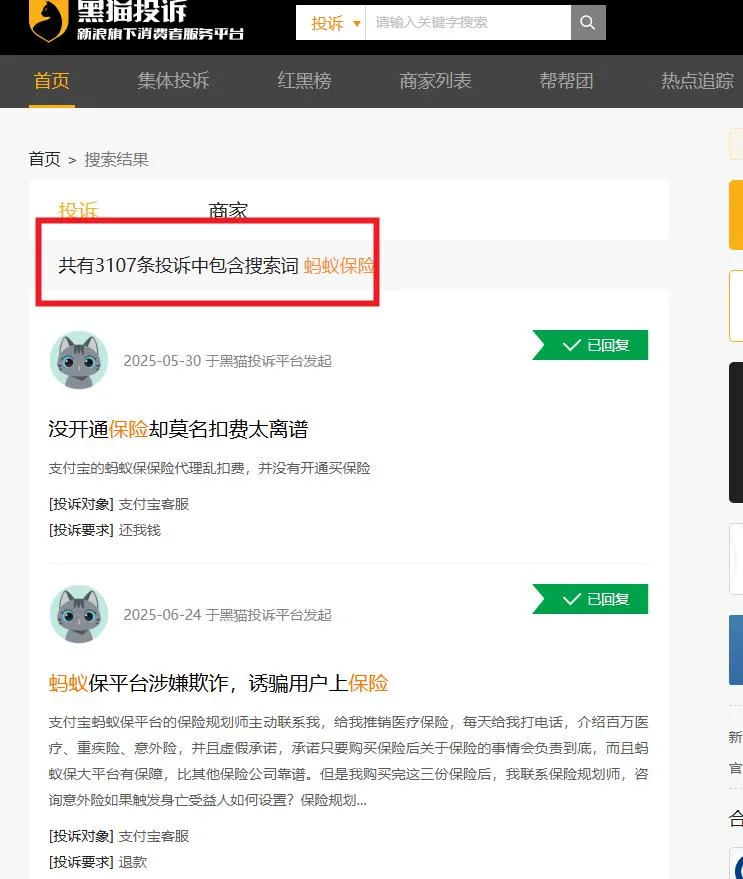Click the 新浪旗下消费者服务平台 slogan text
Image resolution: width=743 pixels, height=879 pixels.
(x=160, y=34)
